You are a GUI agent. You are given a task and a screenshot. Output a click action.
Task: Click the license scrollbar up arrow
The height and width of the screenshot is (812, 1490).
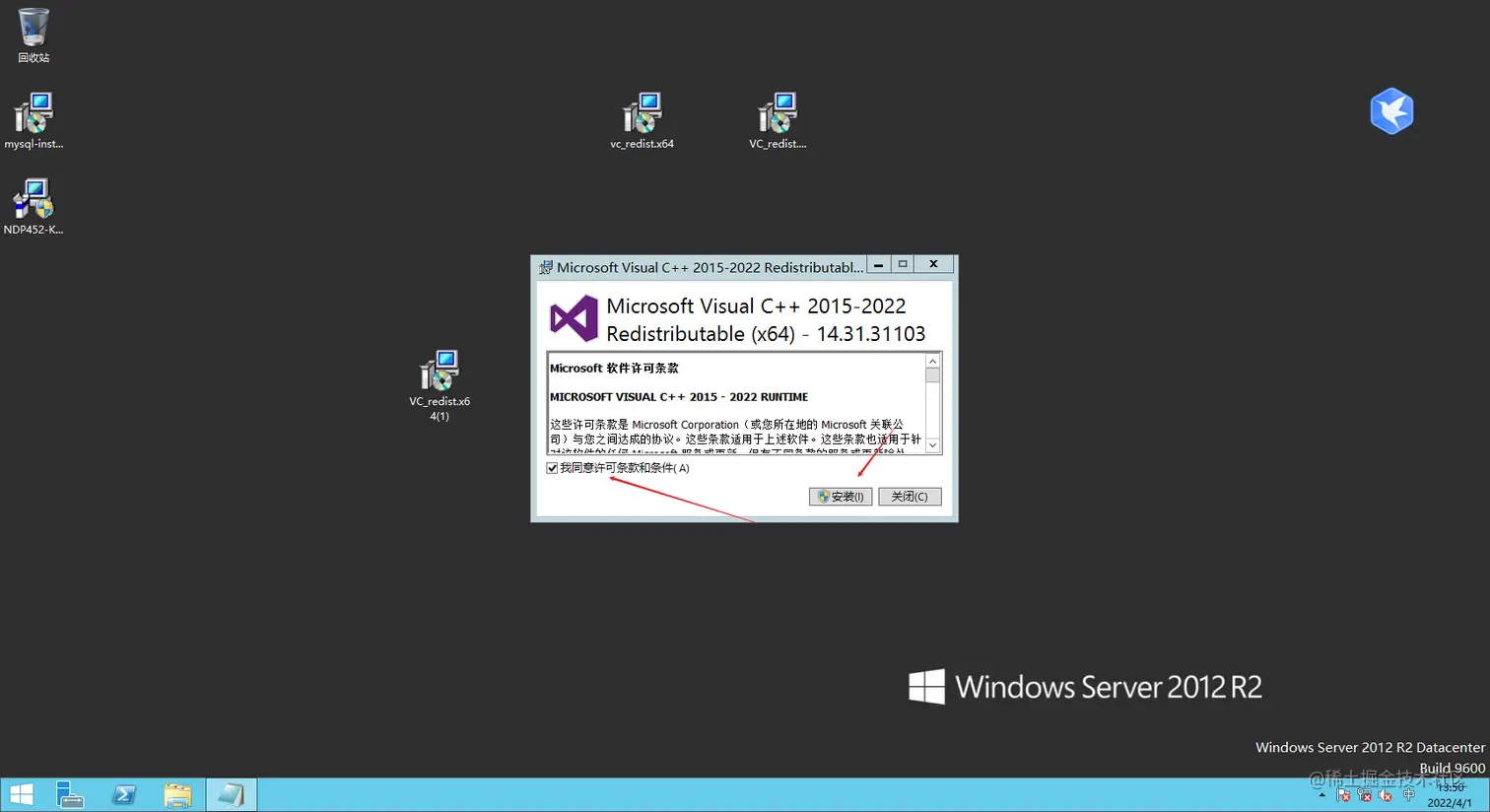932,362
